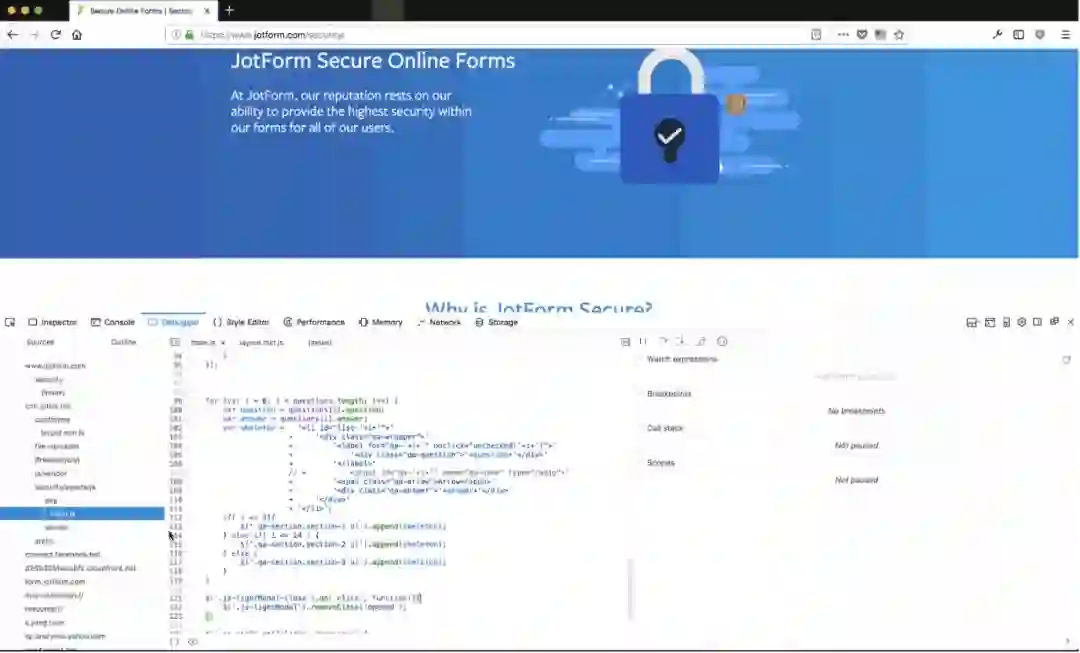Select the Outline sub-tab

(124, 342)
